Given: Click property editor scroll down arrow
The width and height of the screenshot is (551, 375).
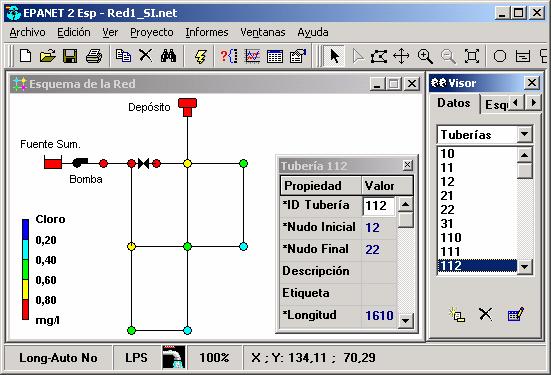Looking at the screenshot, I should tap(406, 321).
